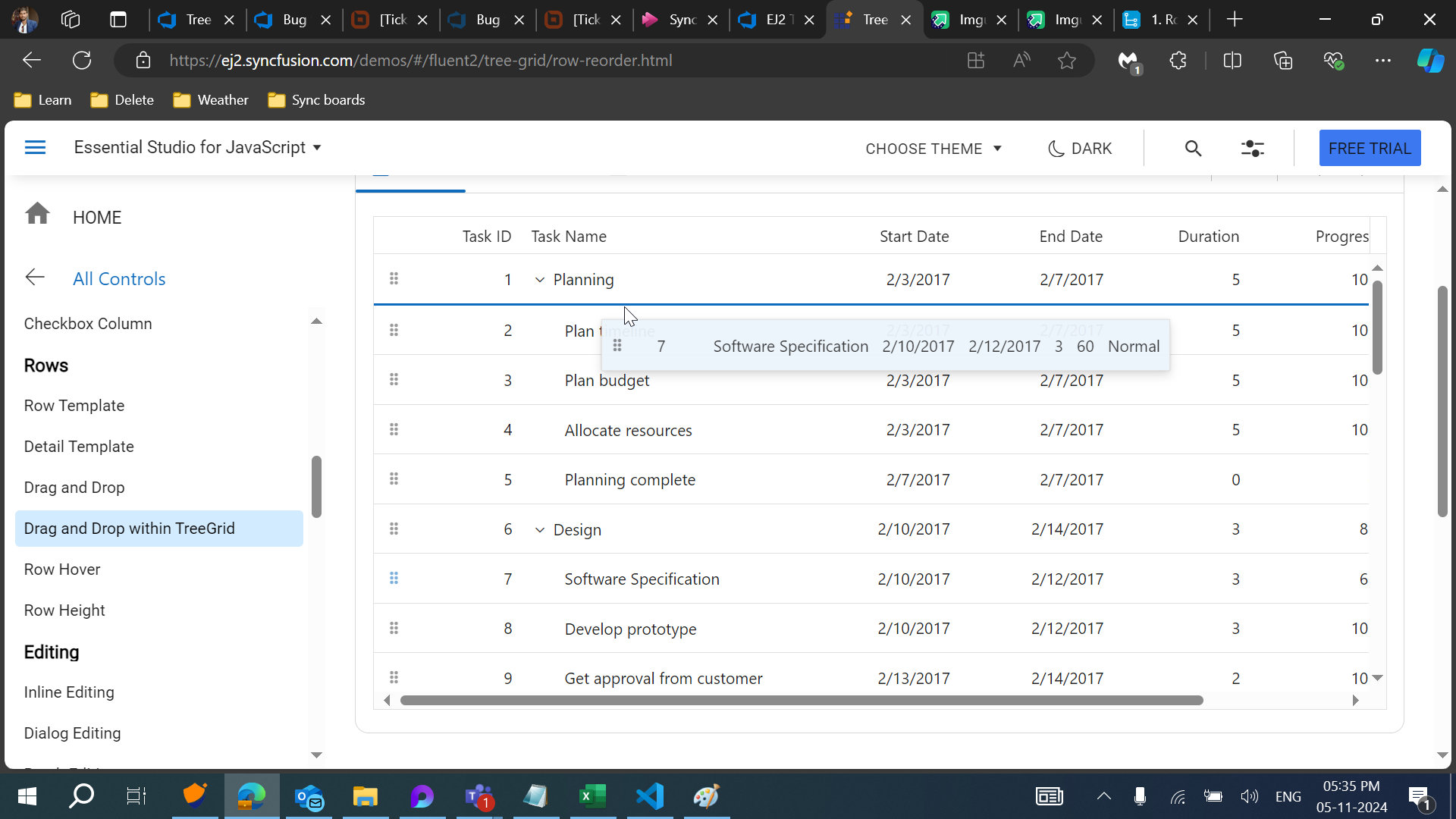1456x819 pixels.
Task: Click the grid horizontal scrollbar thumb
Action: [801, 700]
